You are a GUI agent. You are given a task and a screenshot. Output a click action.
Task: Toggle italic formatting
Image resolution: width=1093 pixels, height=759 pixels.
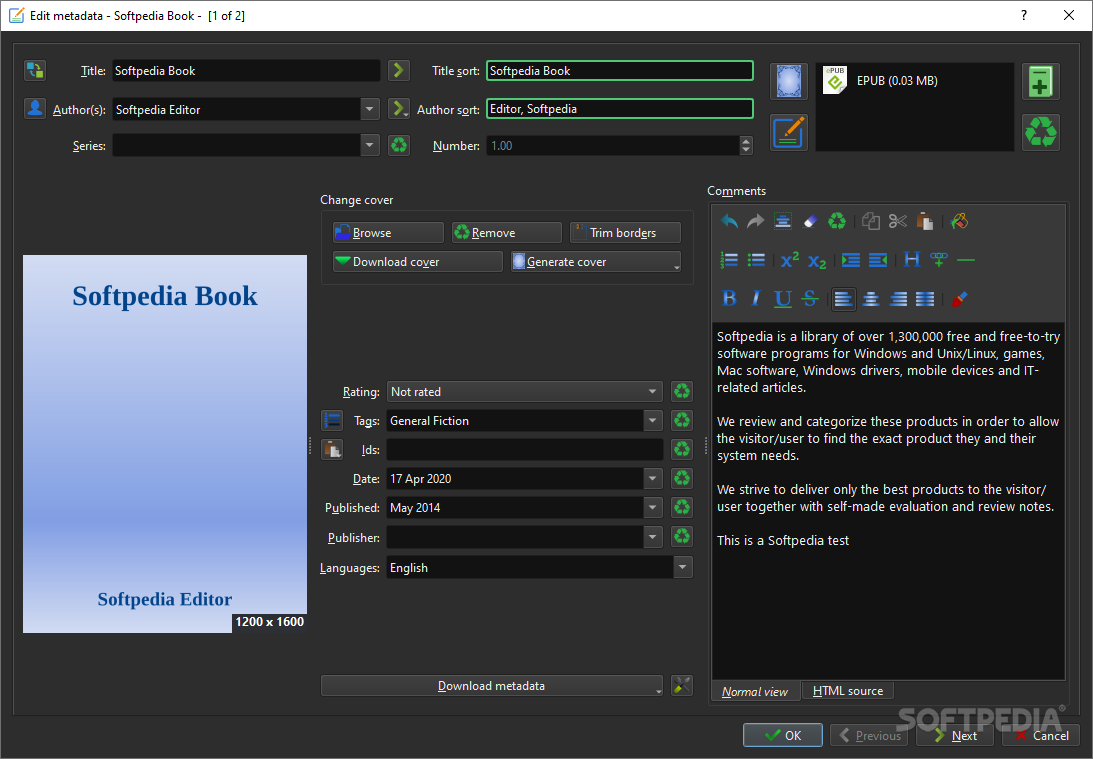756,299
